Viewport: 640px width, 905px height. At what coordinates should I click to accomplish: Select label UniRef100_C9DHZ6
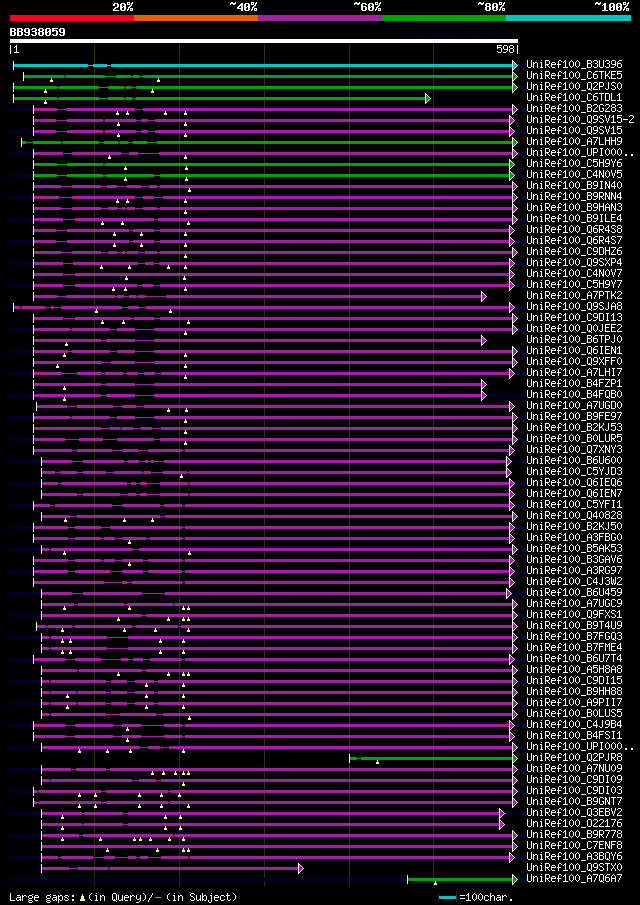[x=572, y=252]
